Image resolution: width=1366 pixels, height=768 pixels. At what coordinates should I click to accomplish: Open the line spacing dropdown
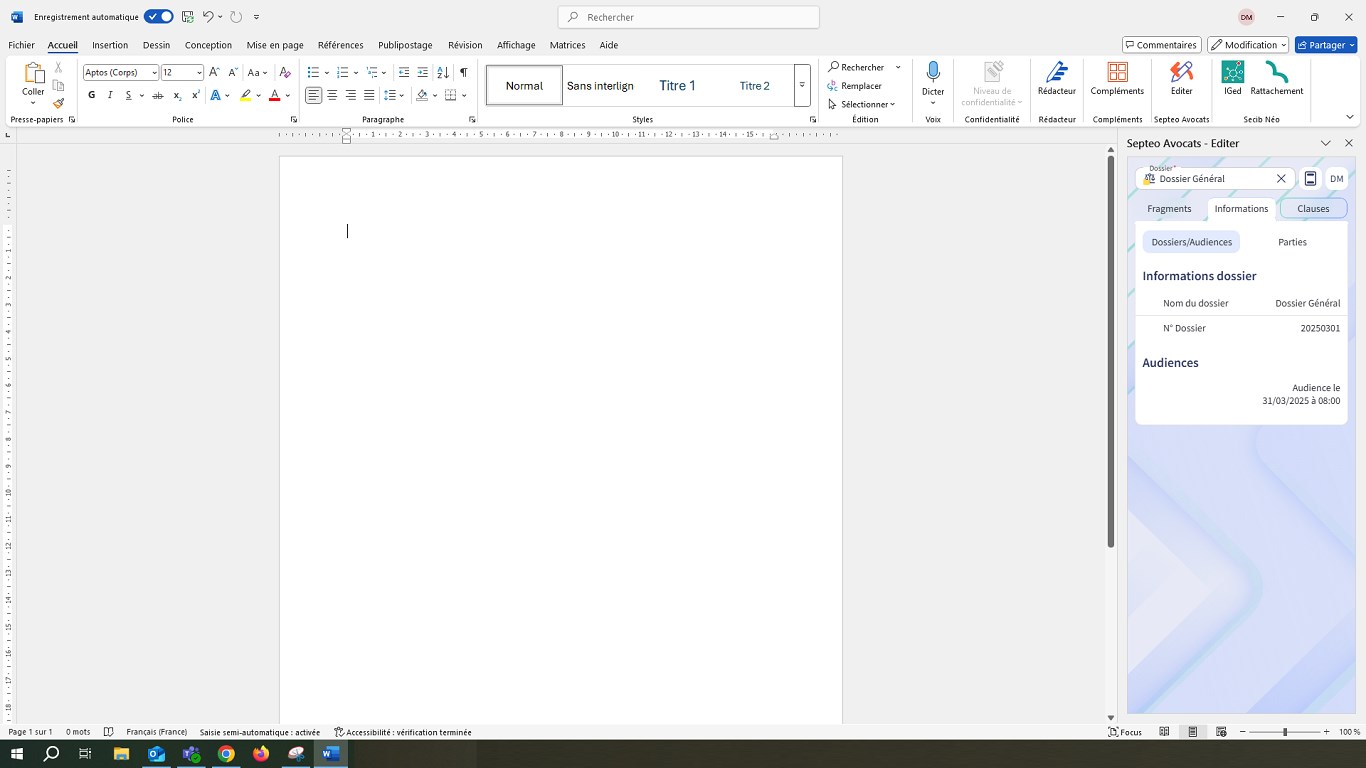394,95
